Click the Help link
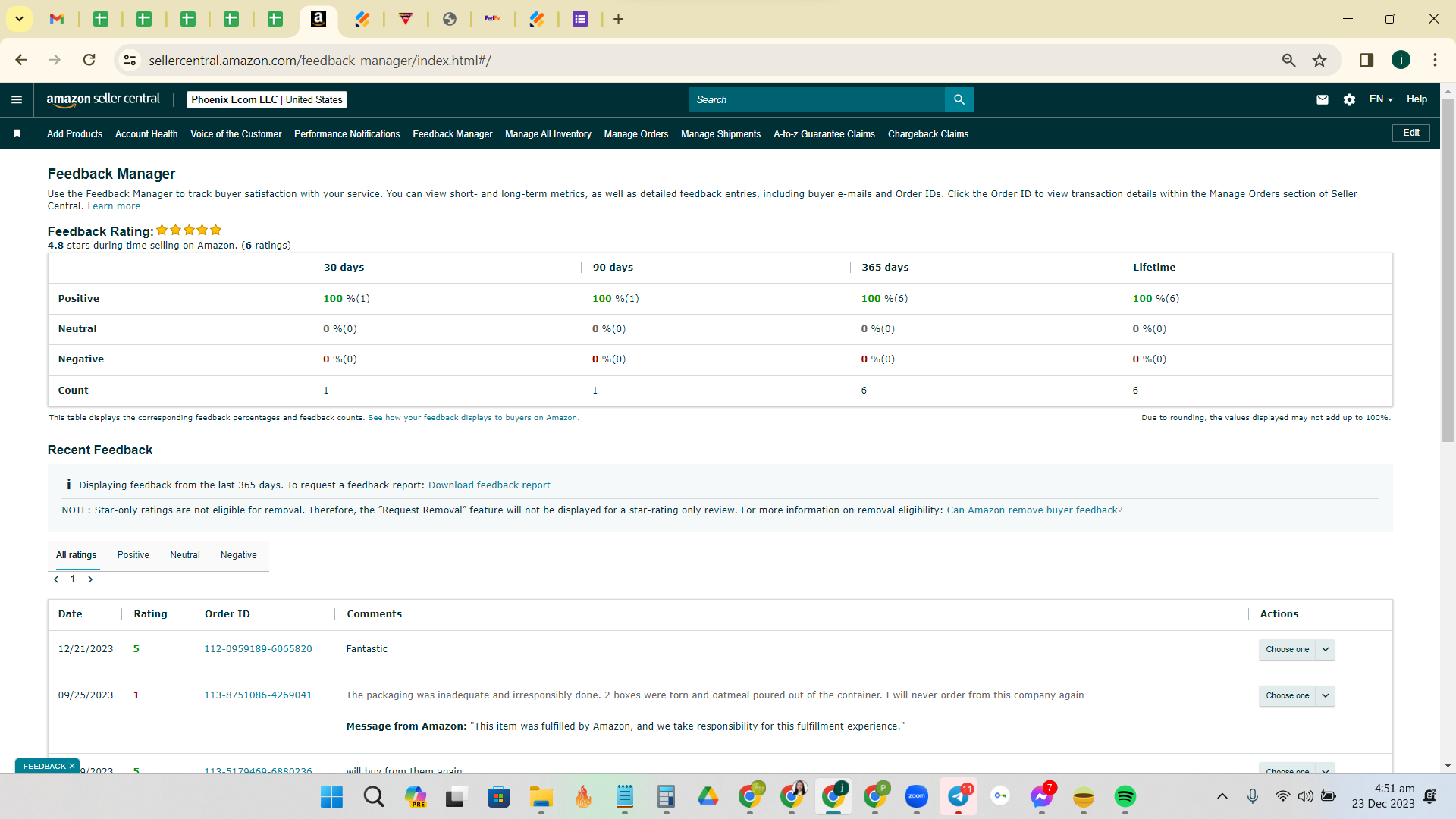1456x819 pixels. click(1417, 99)
